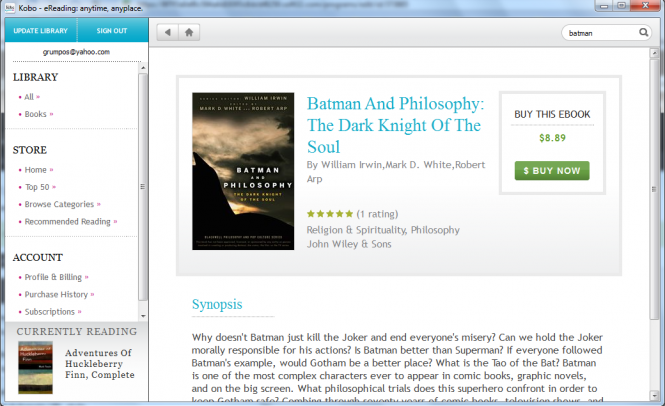
Task: Click the (1 rating) count
Action: tap(377, 214)
